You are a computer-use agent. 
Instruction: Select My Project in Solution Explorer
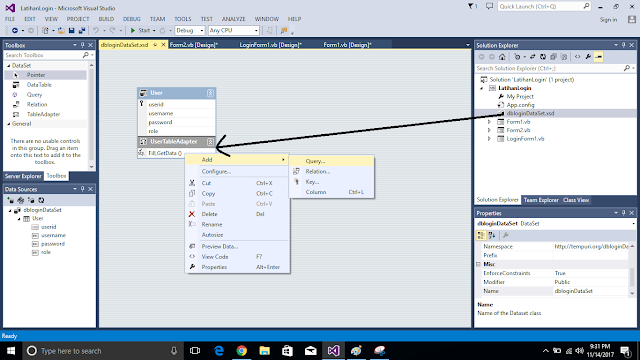(x=520, y=97)
